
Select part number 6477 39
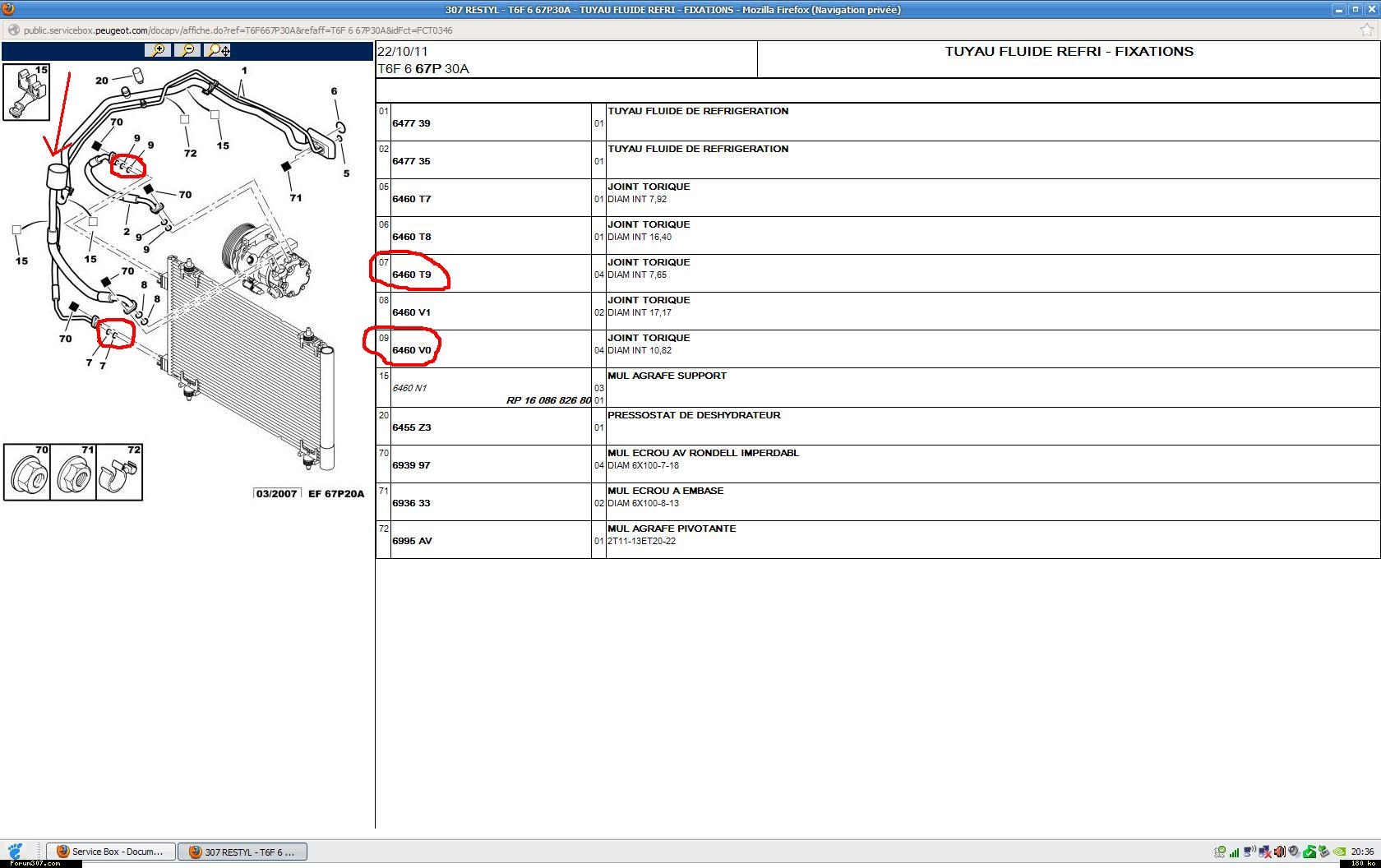411,123
